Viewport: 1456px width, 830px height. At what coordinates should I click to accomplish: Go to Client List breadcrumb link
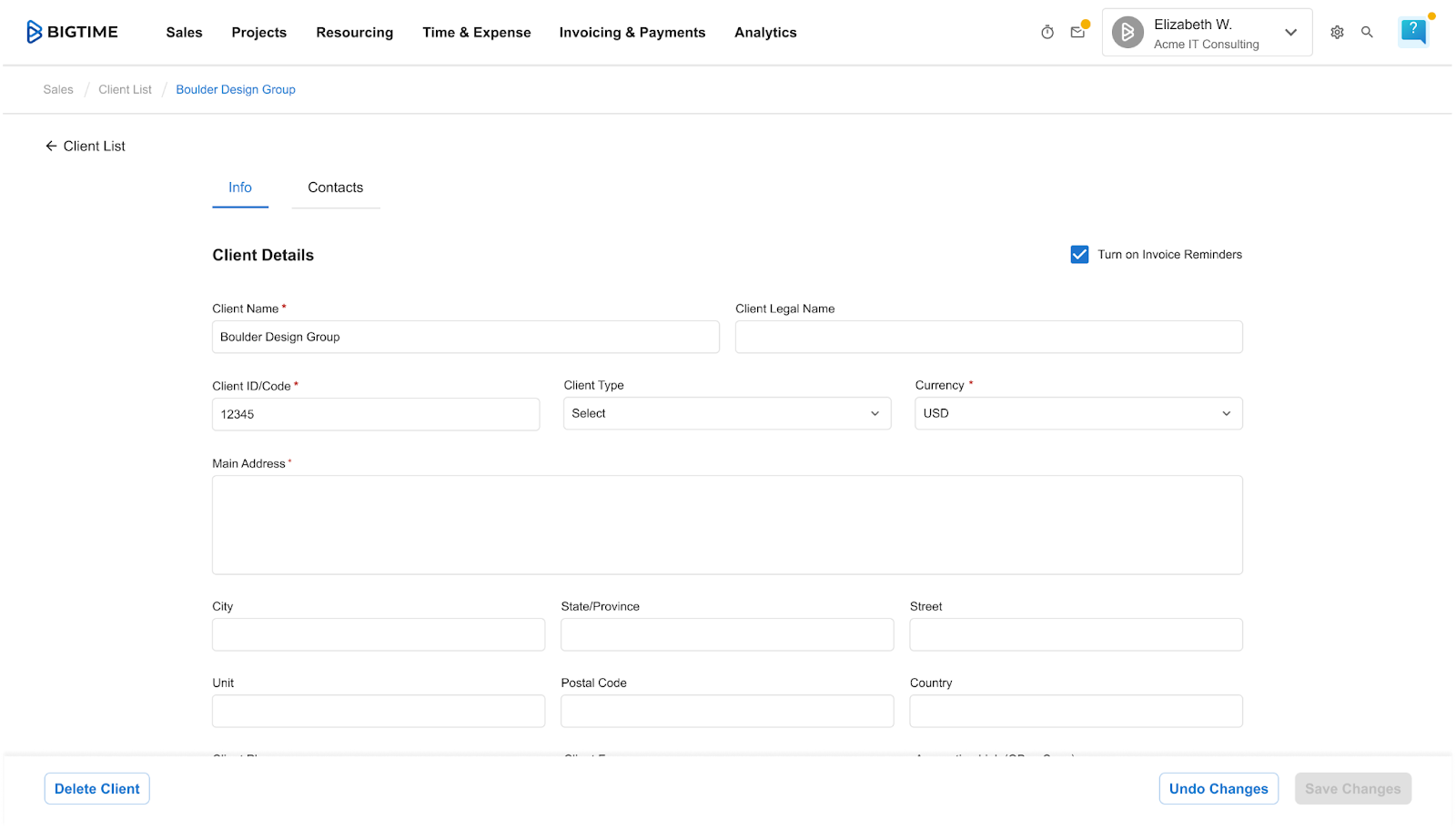tap(125, 89)
